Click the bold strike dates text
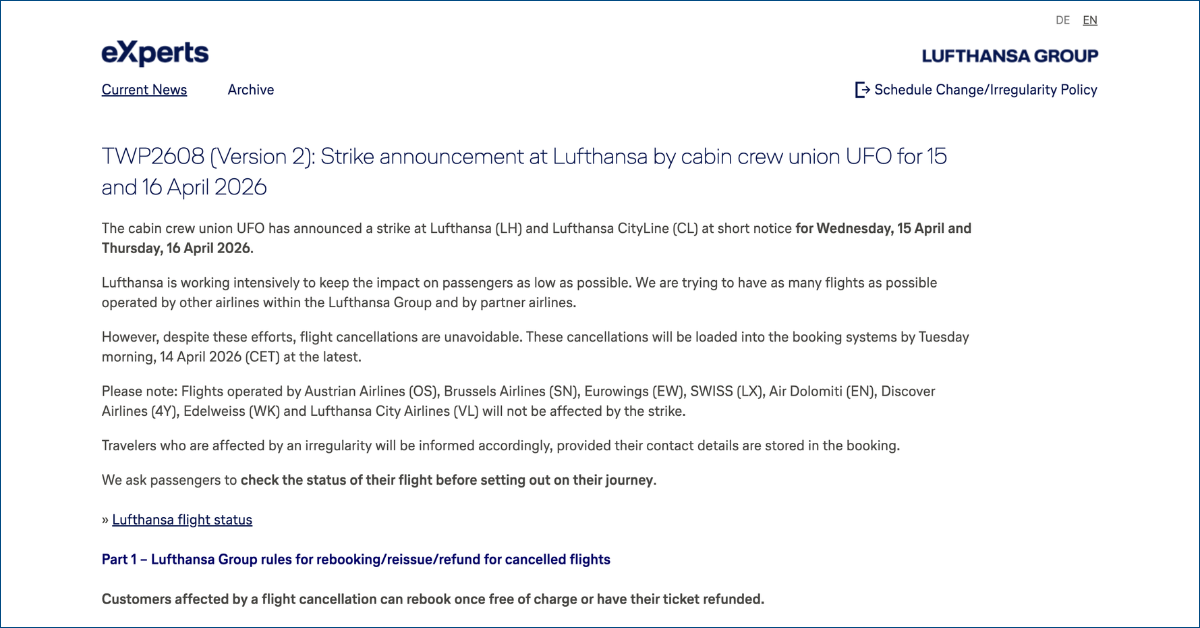The height and width of the screenshot is (628, 1200). coord(883,228)
